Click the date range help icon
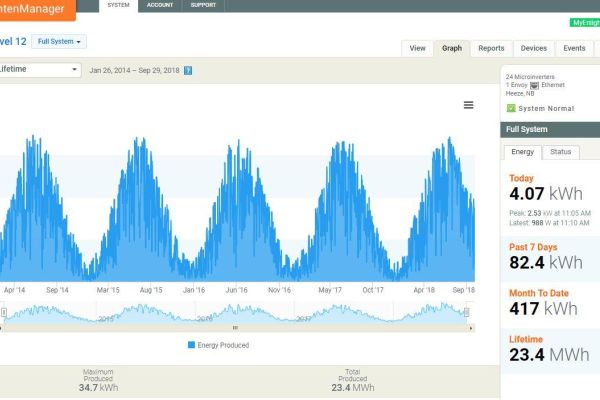 pyautogui.click(x=188, y=71)
